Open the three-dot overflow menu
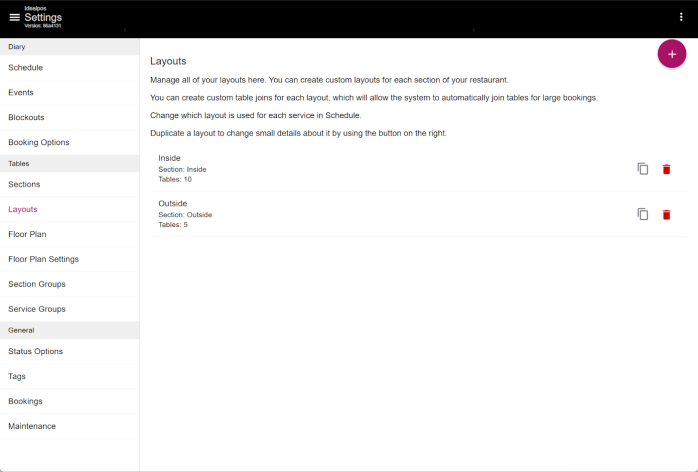 coord(681,17)
